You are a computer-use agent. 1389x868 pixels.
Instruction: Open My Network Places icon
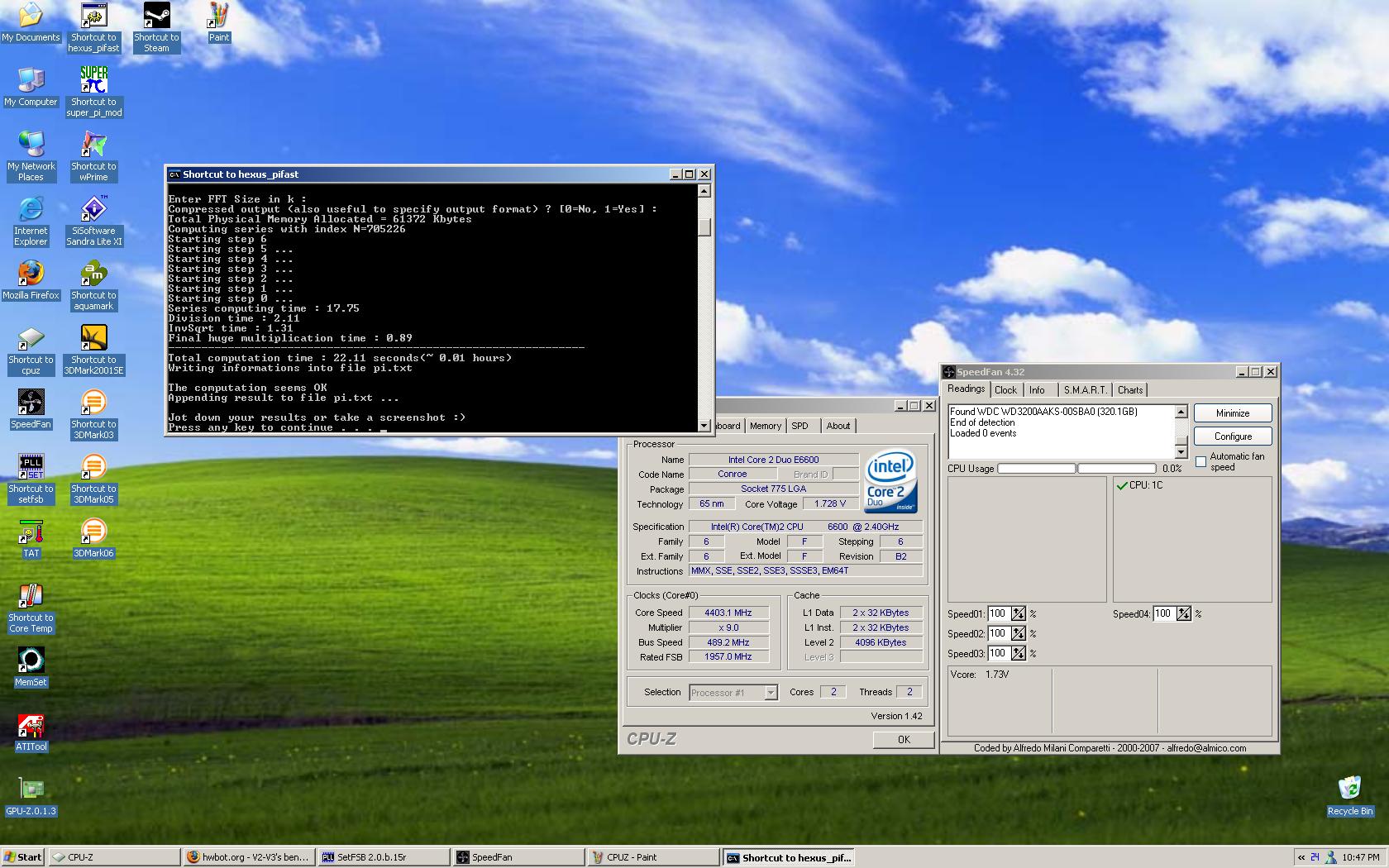click(x=31, y=156)
